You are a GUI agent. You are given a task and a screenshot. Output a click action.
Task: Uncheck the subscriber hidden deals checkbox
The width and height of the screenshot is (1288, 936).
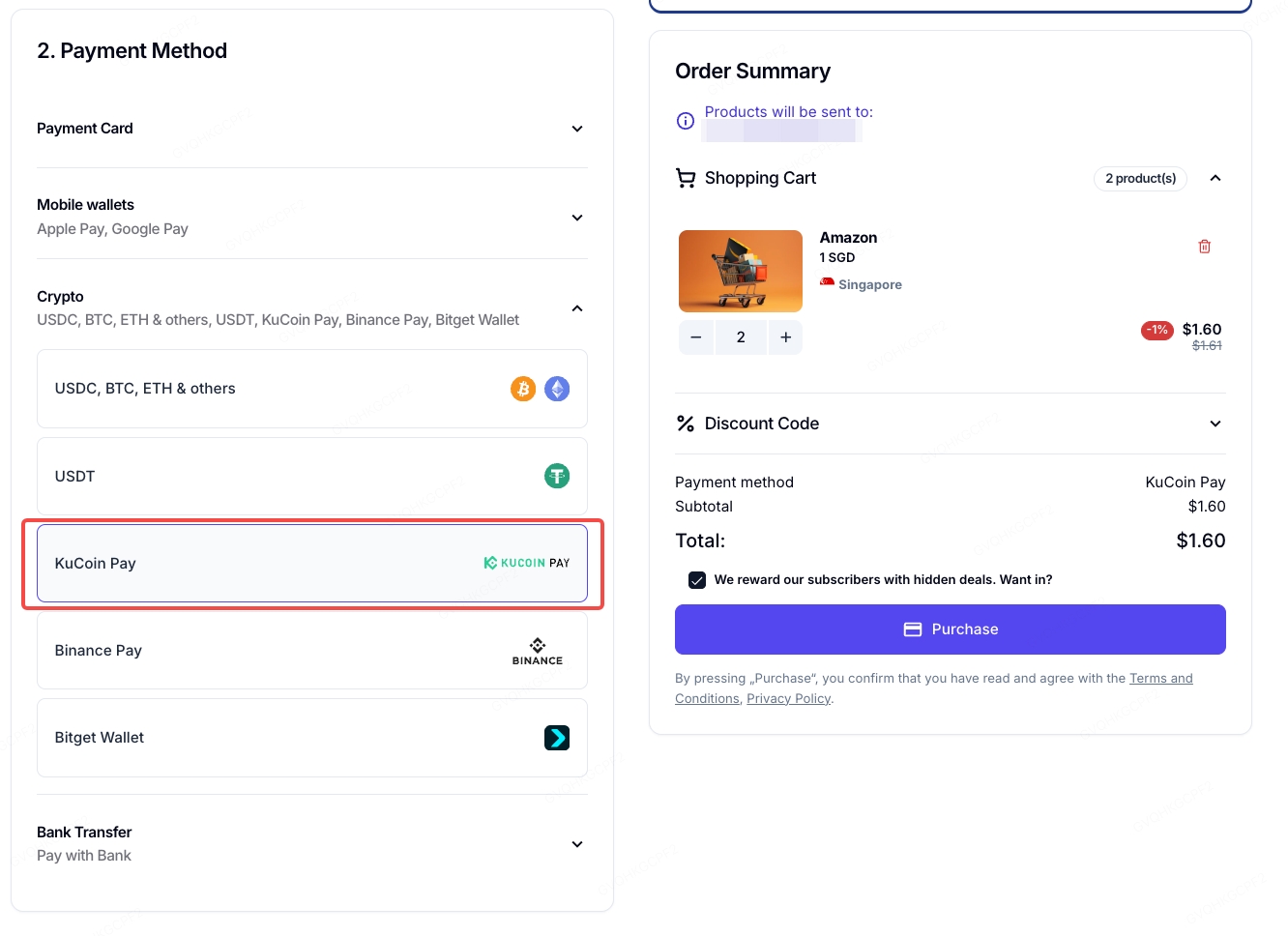point(696,580)
